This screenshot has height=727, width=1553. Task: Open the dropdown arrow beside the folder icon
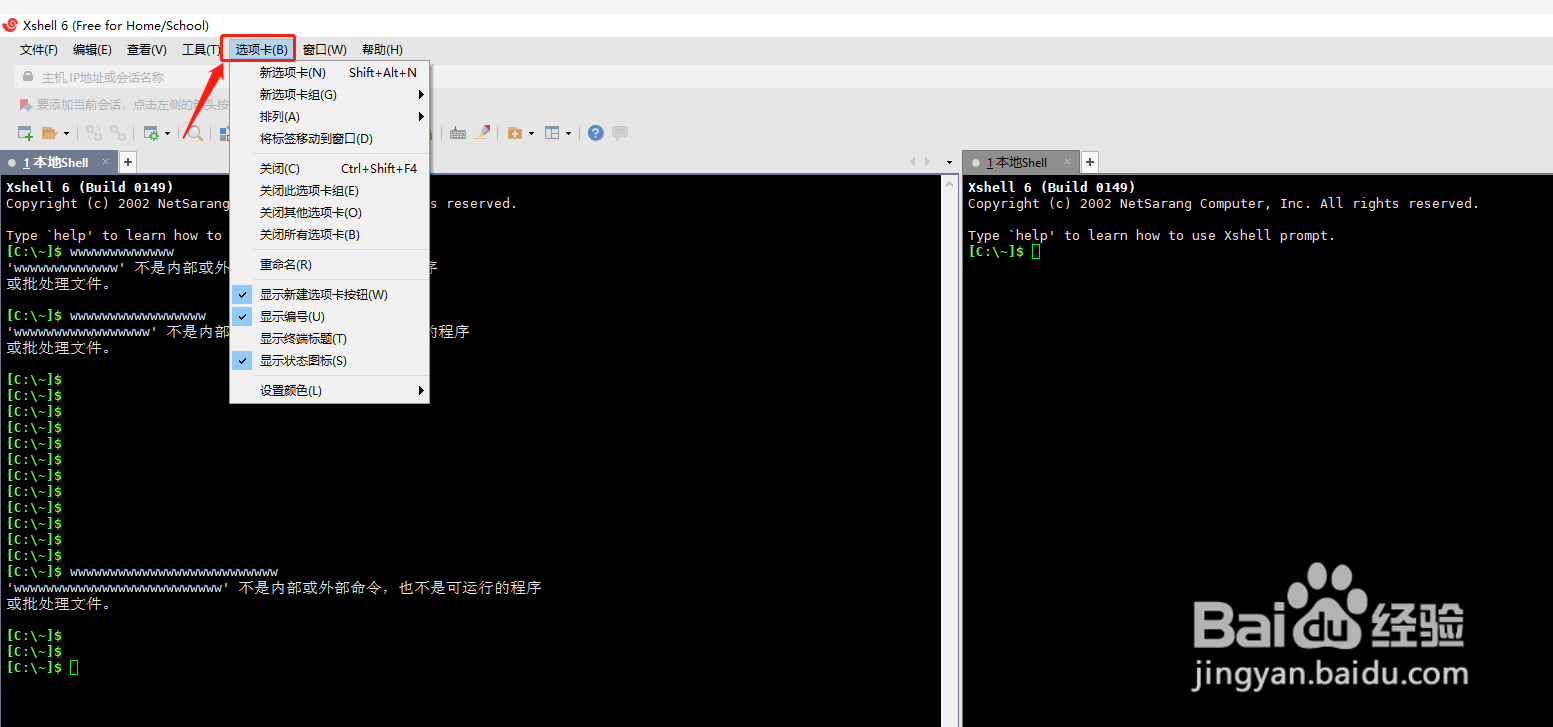66,133
